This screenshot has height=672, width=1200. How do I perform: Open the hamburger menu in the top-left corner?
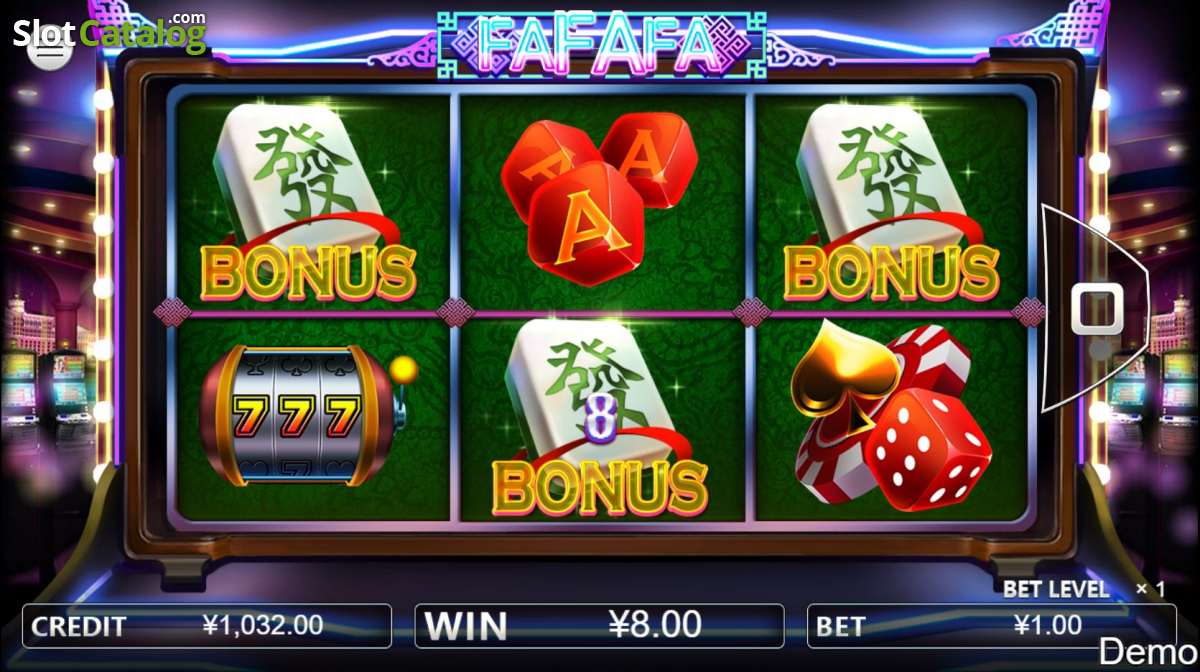[46, 50]
